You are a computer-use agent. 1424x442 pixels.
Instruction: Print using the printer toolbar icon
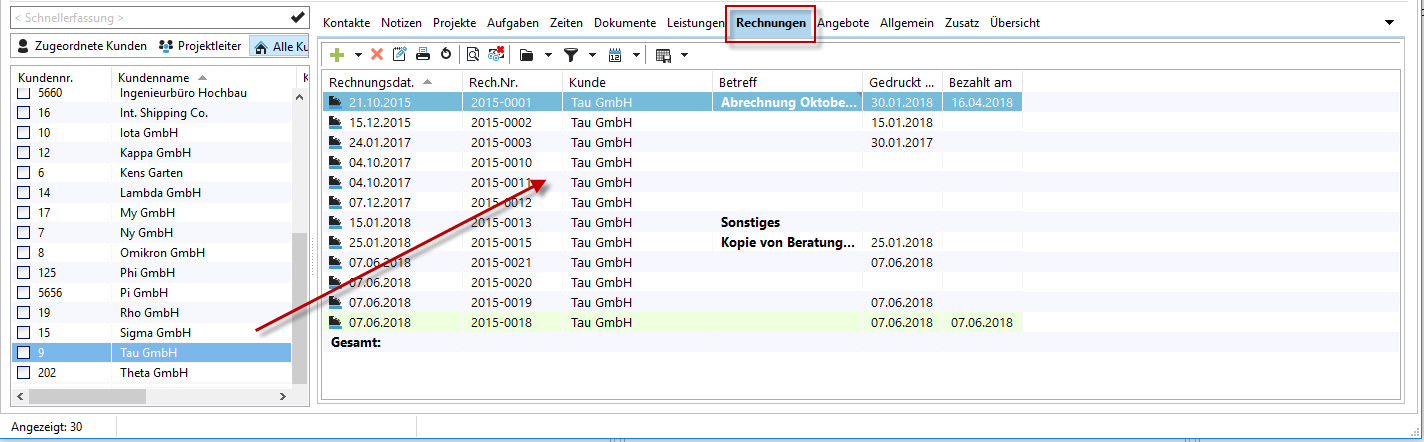click(x=423, y=55)
